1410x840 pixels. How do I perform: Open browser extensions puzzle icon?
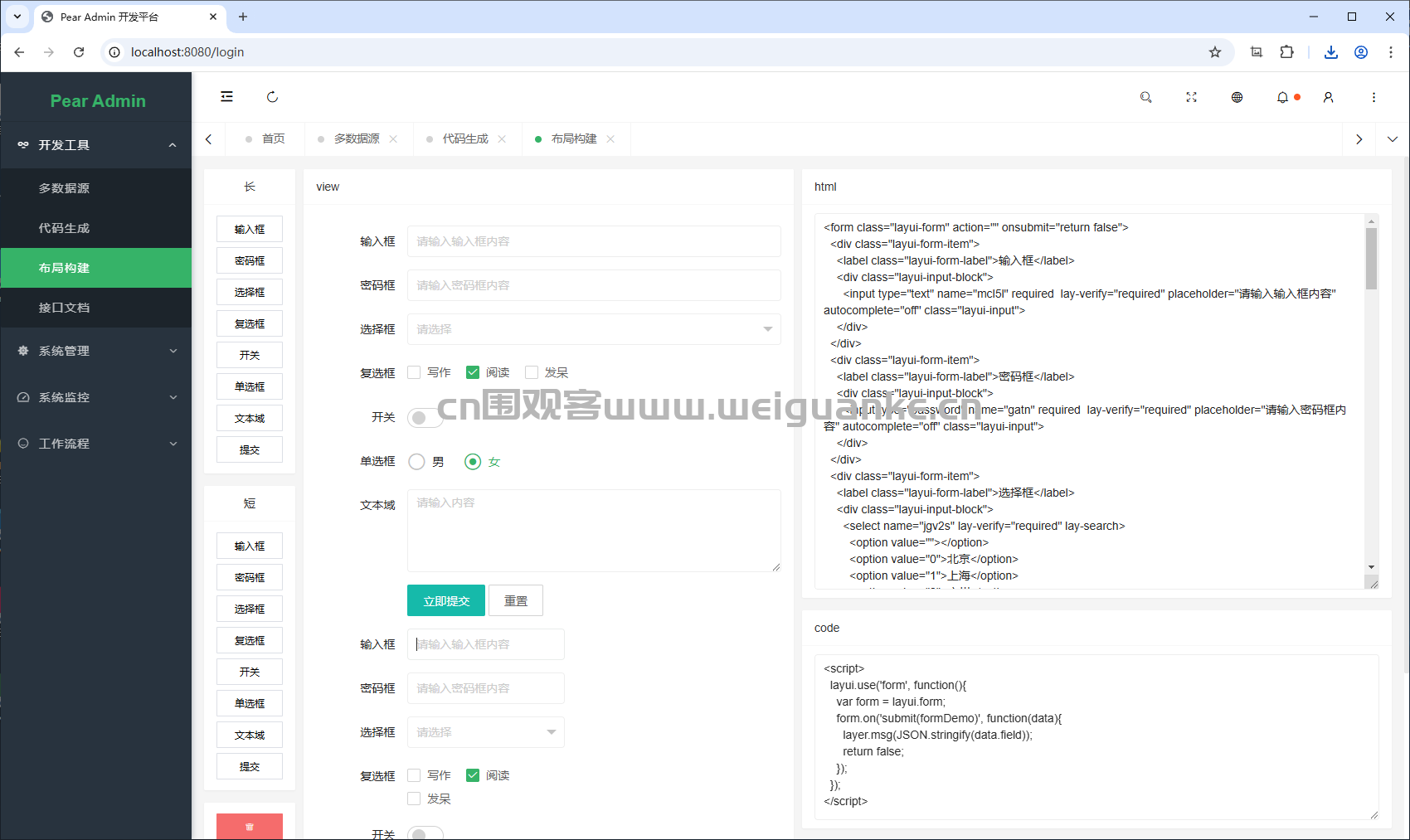click(1286, 52)
